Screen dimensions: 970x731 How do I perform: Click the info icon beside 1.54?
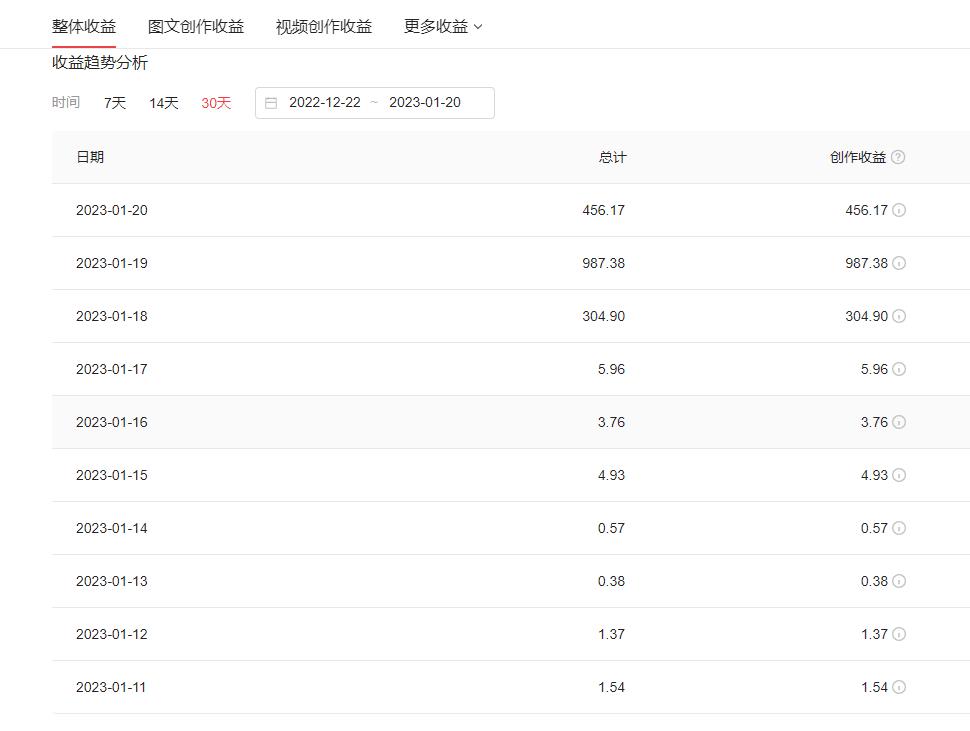point(898,687)
